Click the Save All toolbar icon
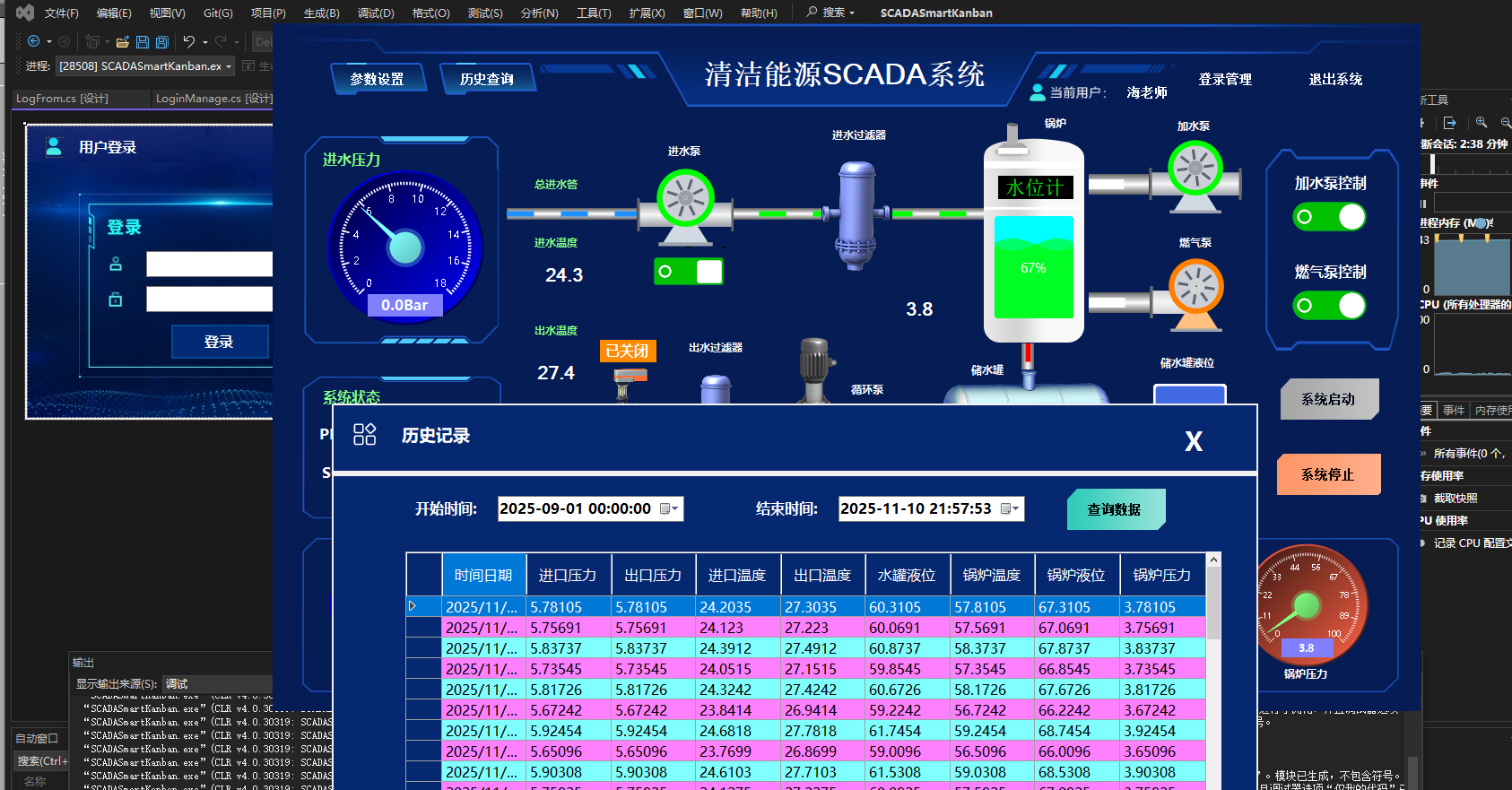The height and width of the screenshot is (790, 1512). click(162, 42)
